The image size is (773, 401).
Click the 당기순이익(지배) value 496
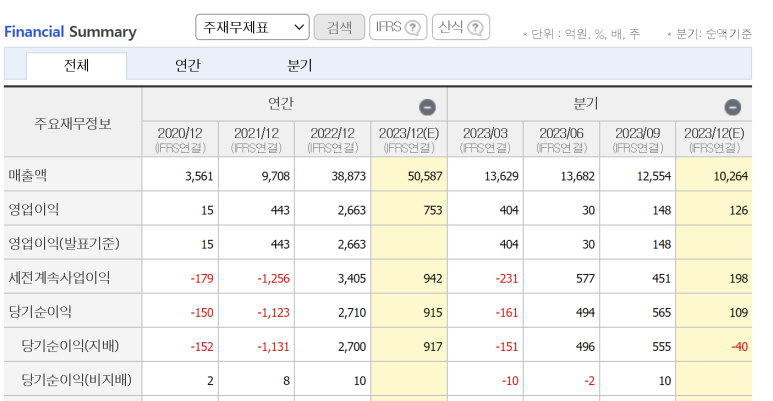click(586, 346)
